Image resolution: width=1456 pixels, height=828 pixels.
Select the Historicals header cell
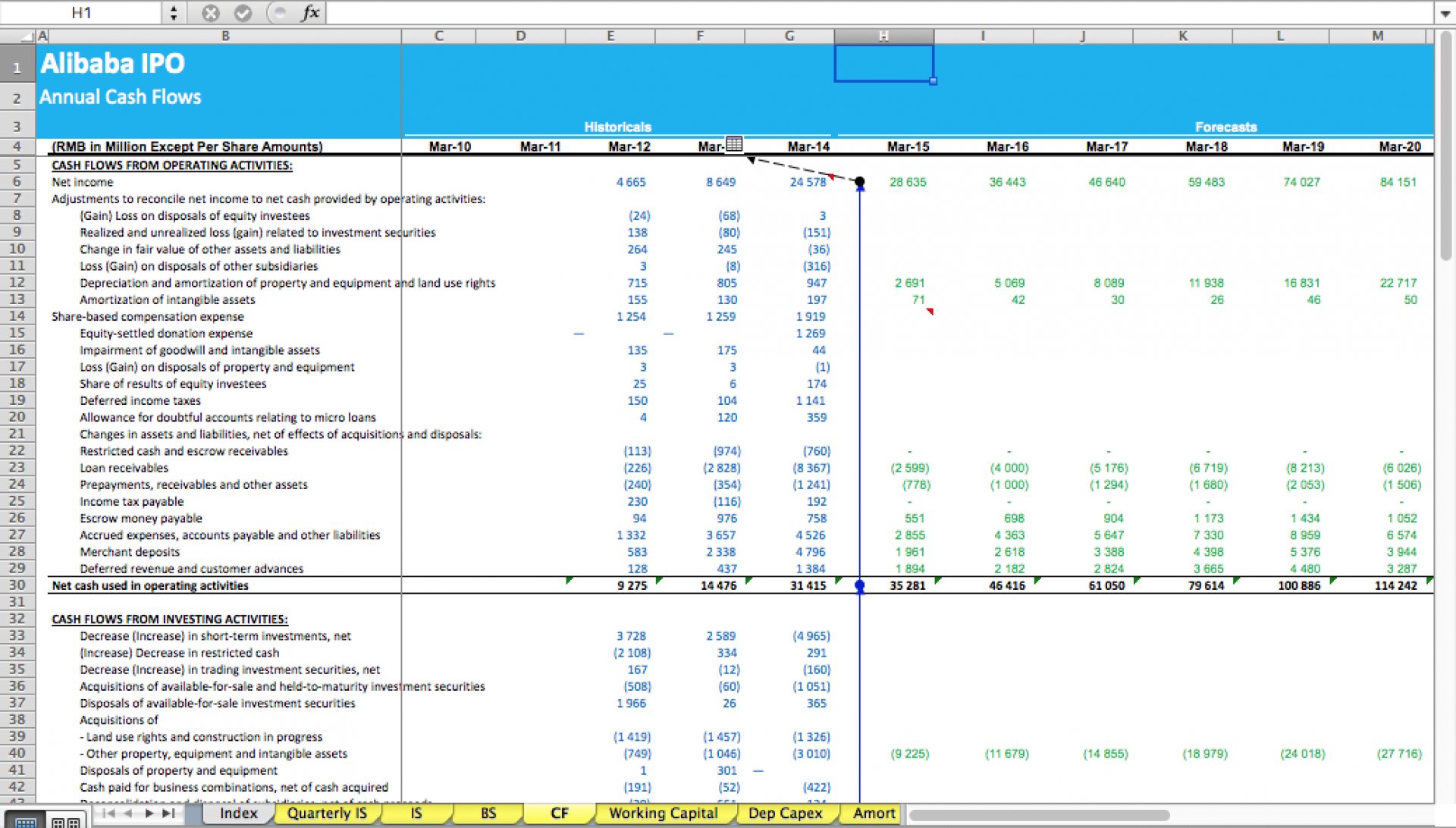click(617, 127)
